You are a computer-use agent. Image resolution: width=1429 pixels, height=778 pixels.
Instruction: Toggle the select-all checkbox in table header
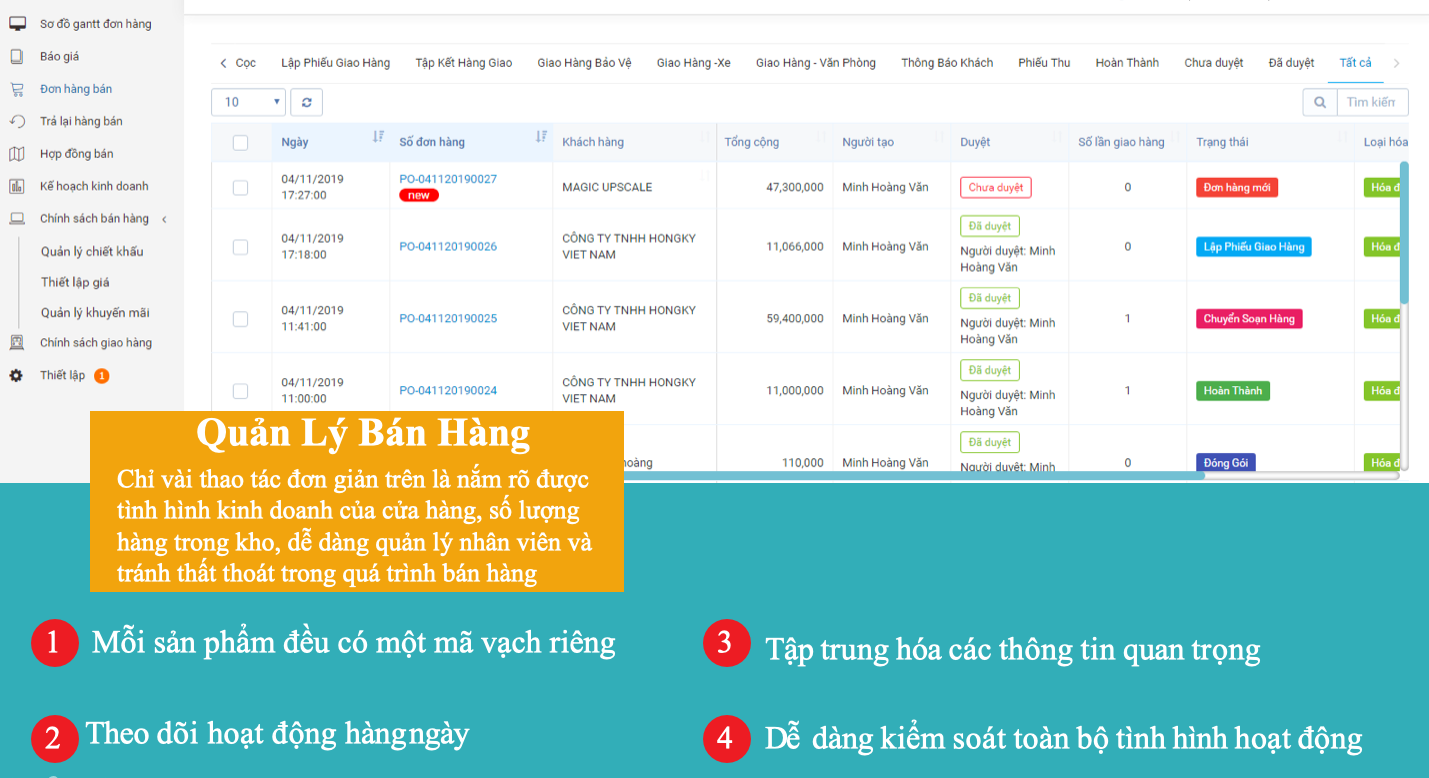click(x=240, y=143)
